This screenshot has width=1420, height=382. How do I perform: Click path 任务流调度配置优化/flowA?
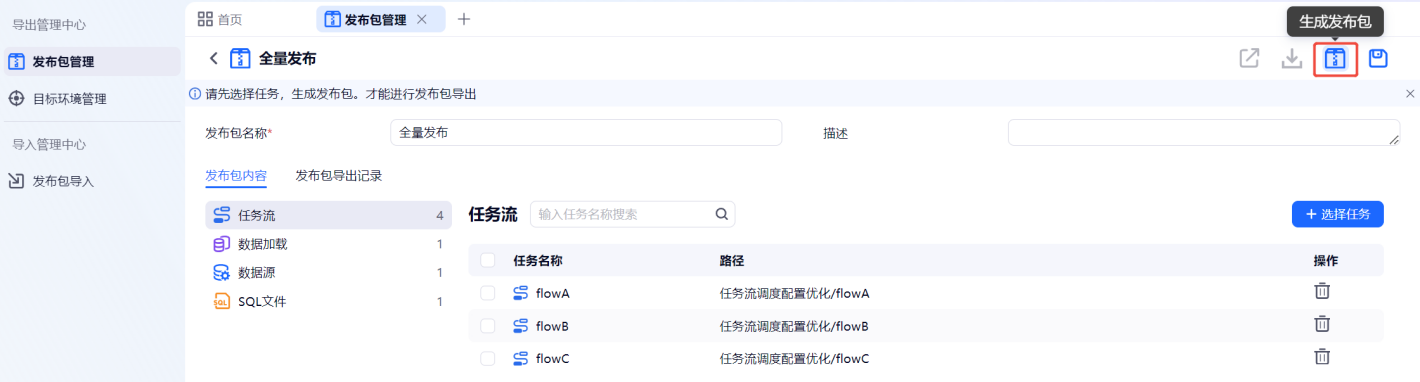click(x=794, y=293)
